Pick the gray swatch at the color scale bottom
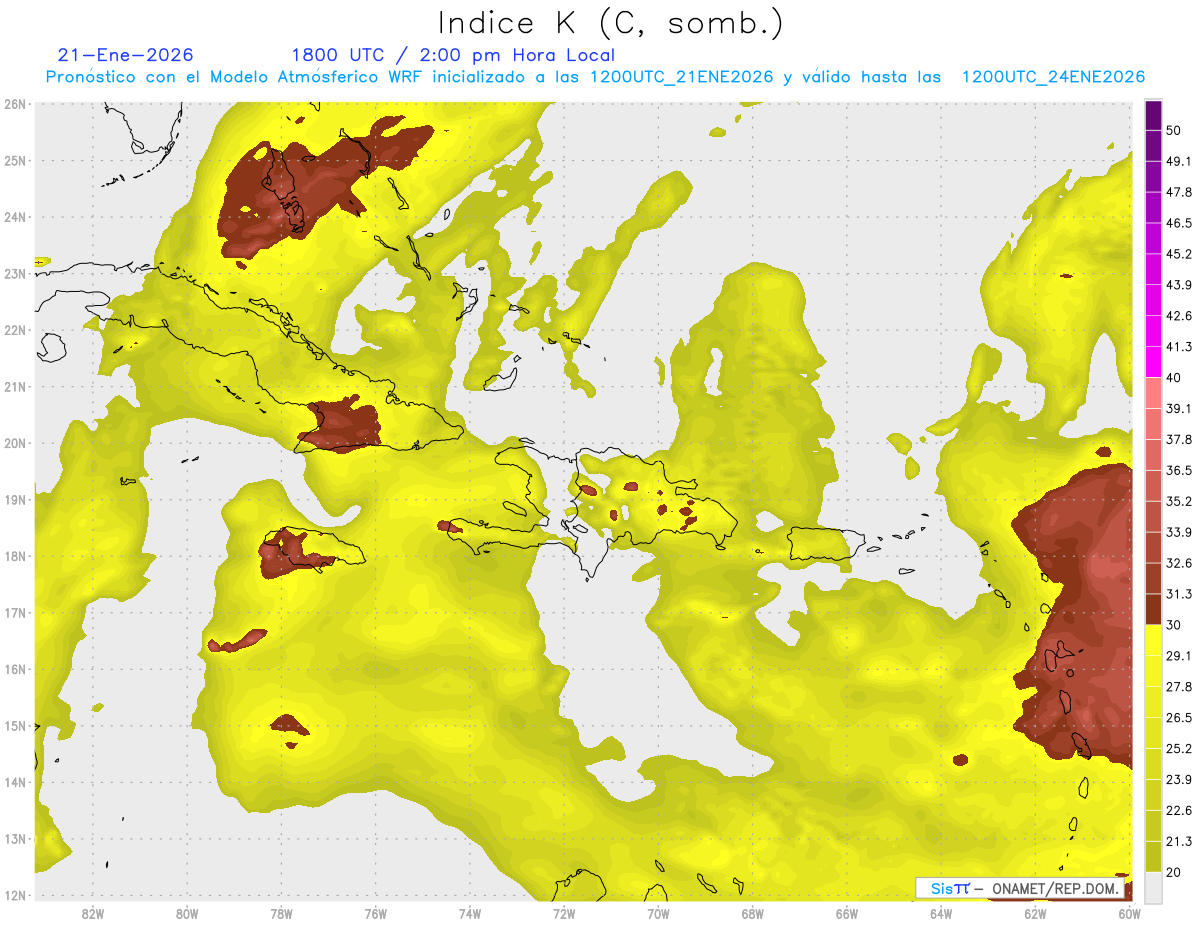 click(1153, 886)
